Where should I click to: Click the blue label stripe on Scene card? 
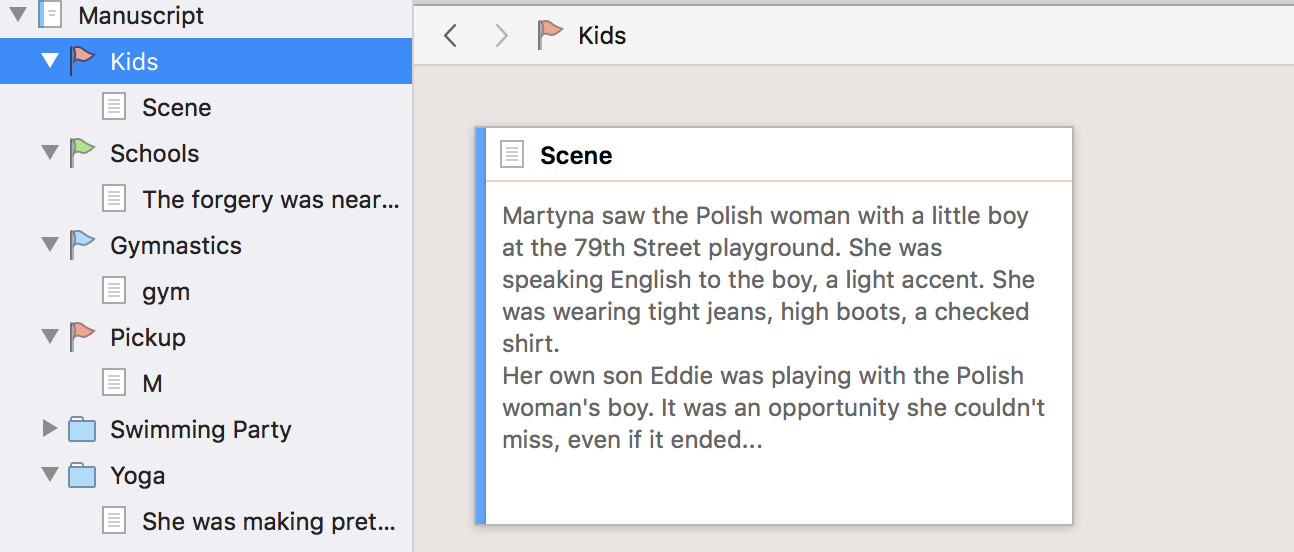(x=480, y=326)
